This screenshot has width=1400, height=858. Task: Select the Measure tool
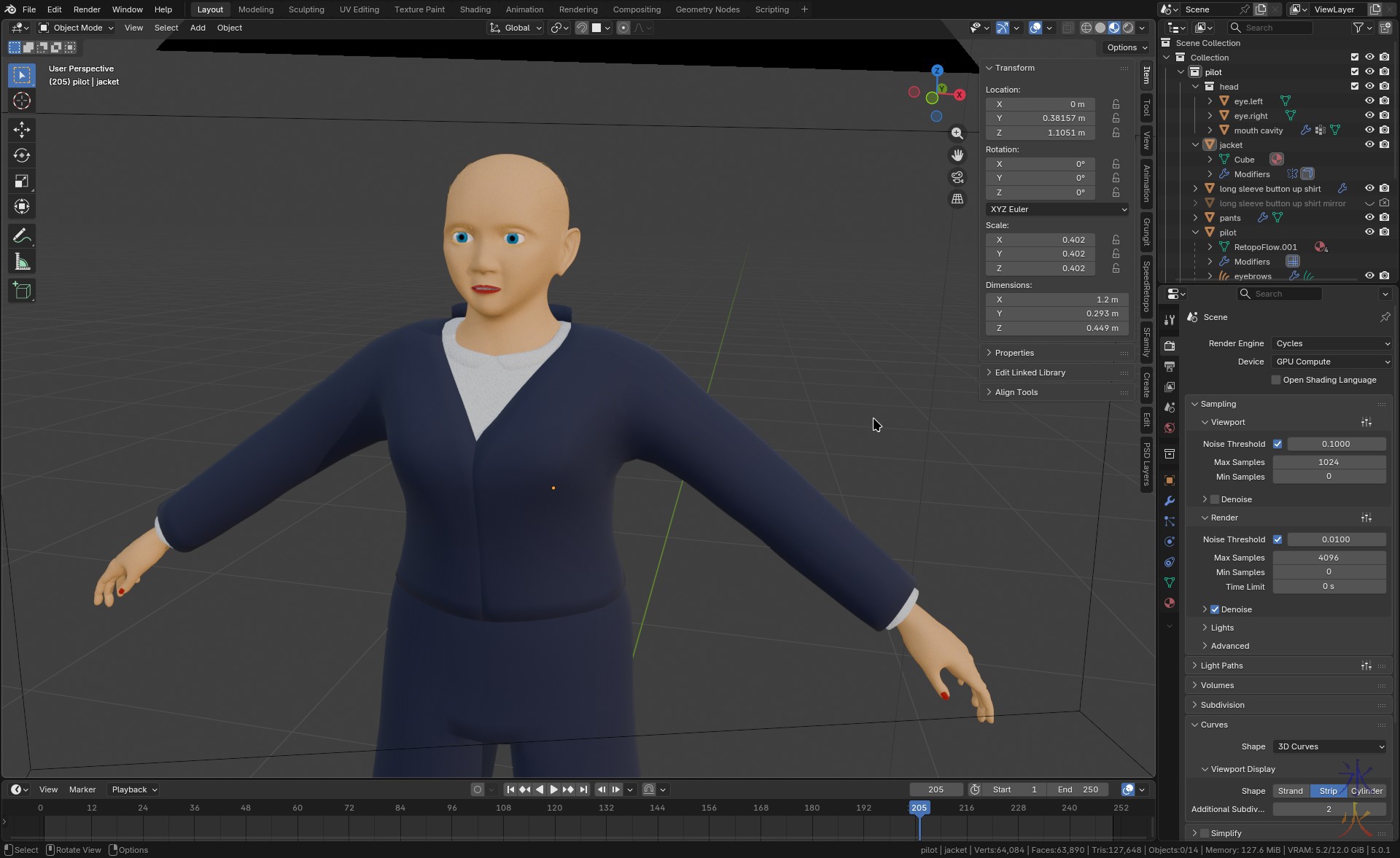pos(21,262)
